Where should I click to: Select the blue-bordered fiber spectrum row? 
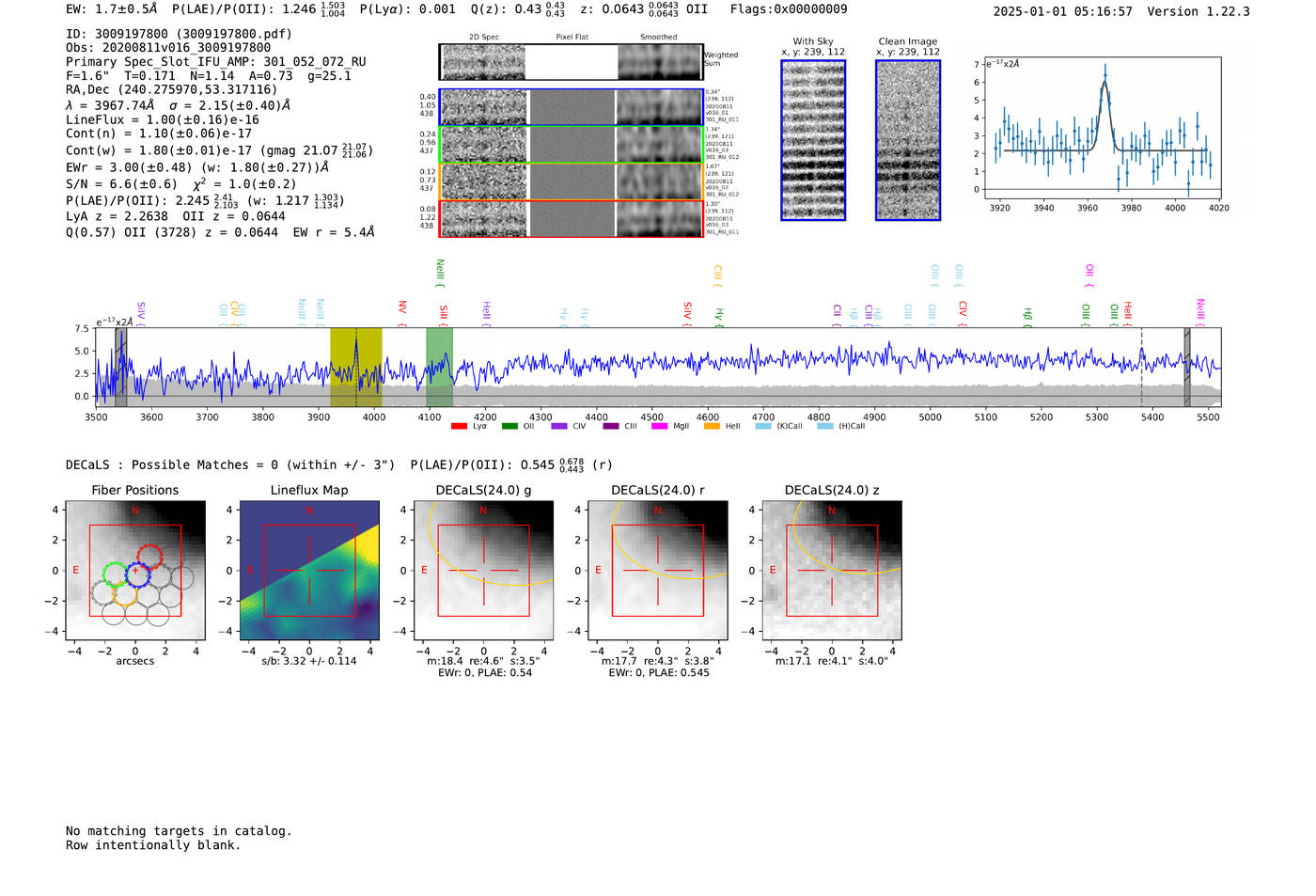pyautogui.click(x=571, y=107)
